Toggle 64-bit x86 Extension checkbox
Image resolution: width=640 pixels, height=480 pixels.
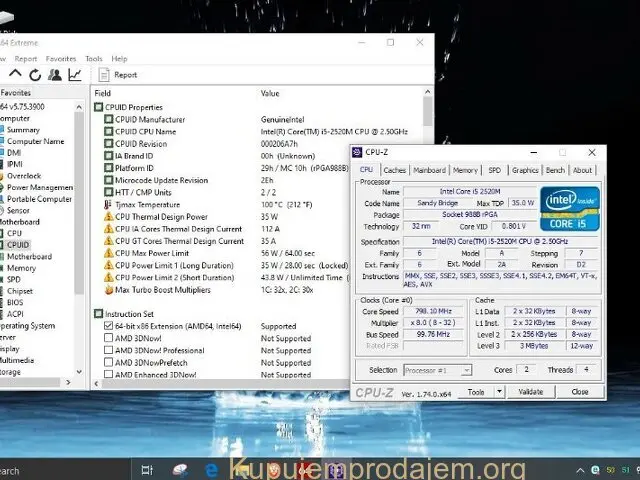point(108,326)
